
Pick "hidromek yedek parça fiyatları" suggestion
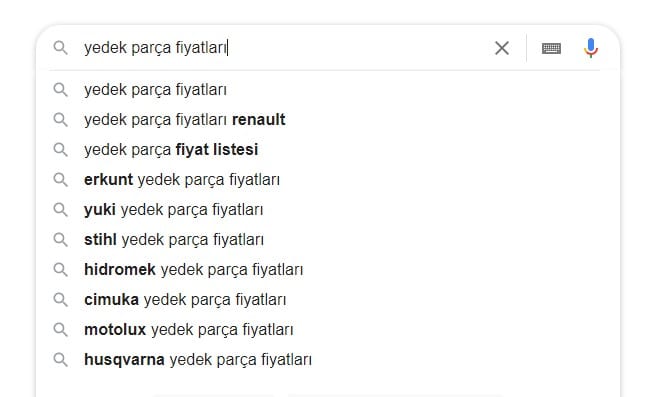(x=328, y=269)
